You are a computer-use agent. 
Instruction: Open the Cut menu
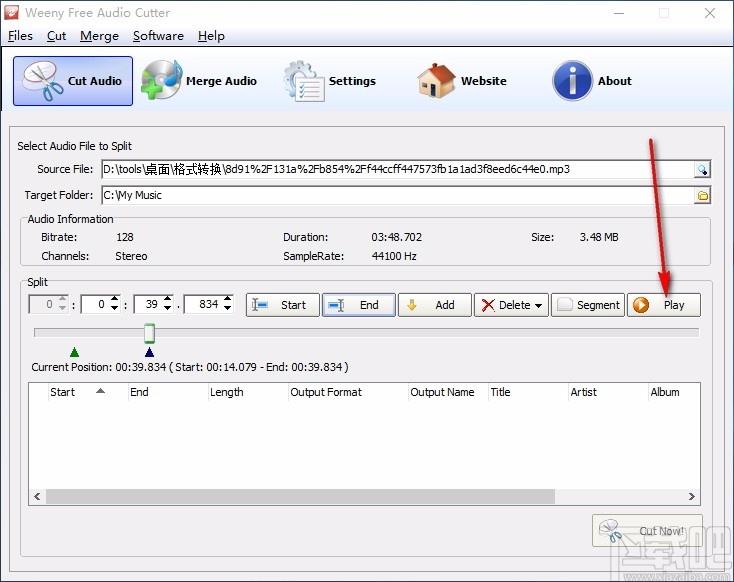click(x=56, y=36)
